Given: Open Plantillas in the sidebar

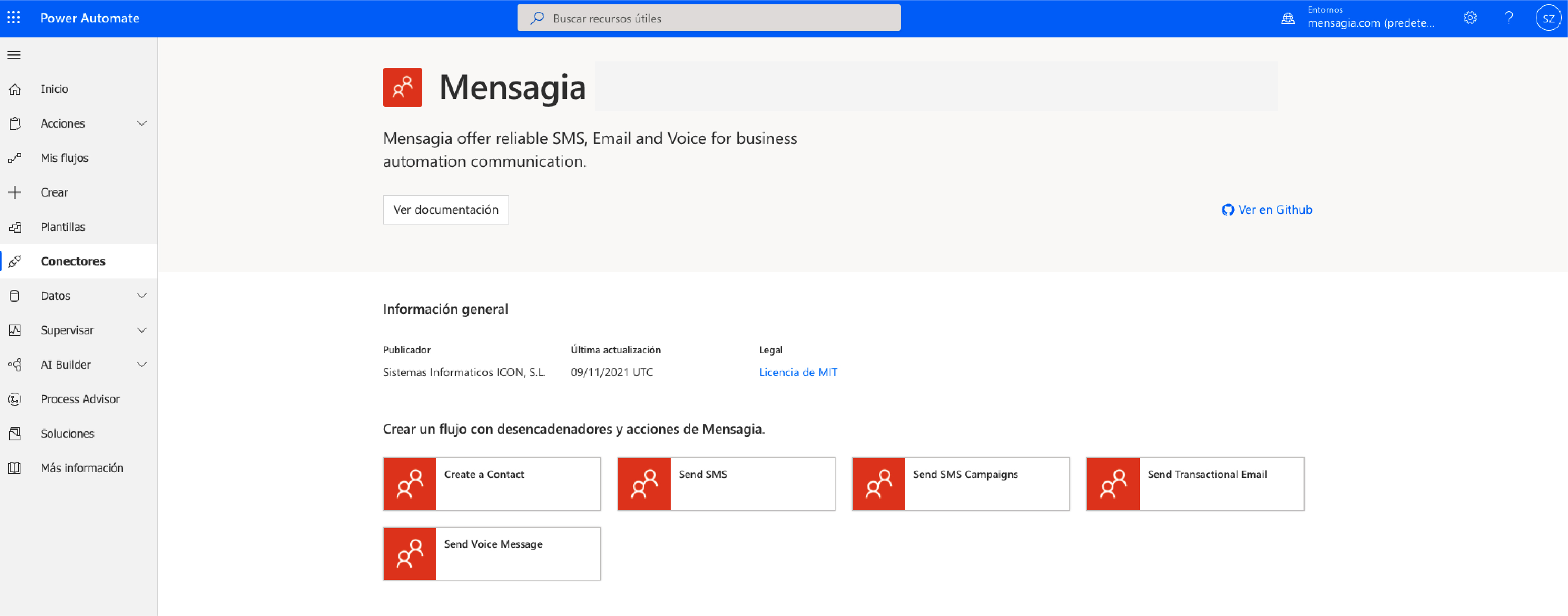Looking at the screenshot, I should 63,226.
